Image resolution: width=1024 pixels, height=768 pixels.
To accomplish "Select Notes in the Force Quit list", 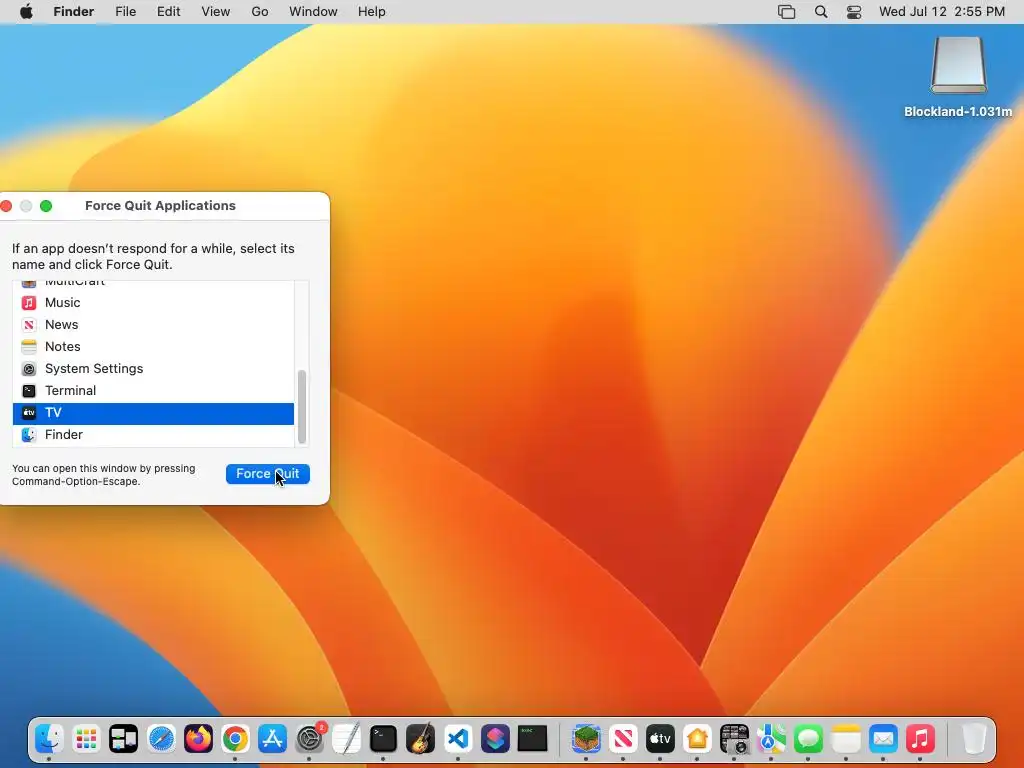I will 153,347.
